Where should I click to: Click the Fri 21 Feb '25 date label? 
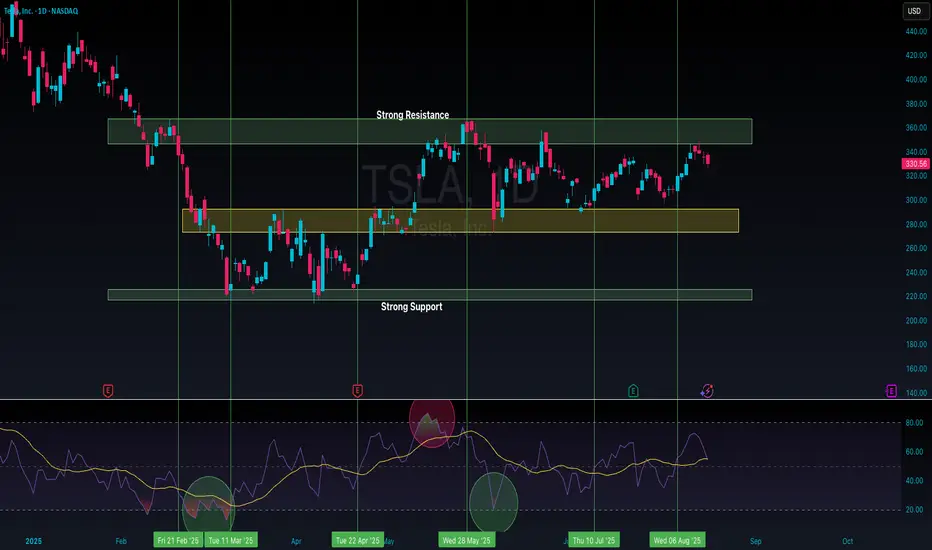coord(178,540)
